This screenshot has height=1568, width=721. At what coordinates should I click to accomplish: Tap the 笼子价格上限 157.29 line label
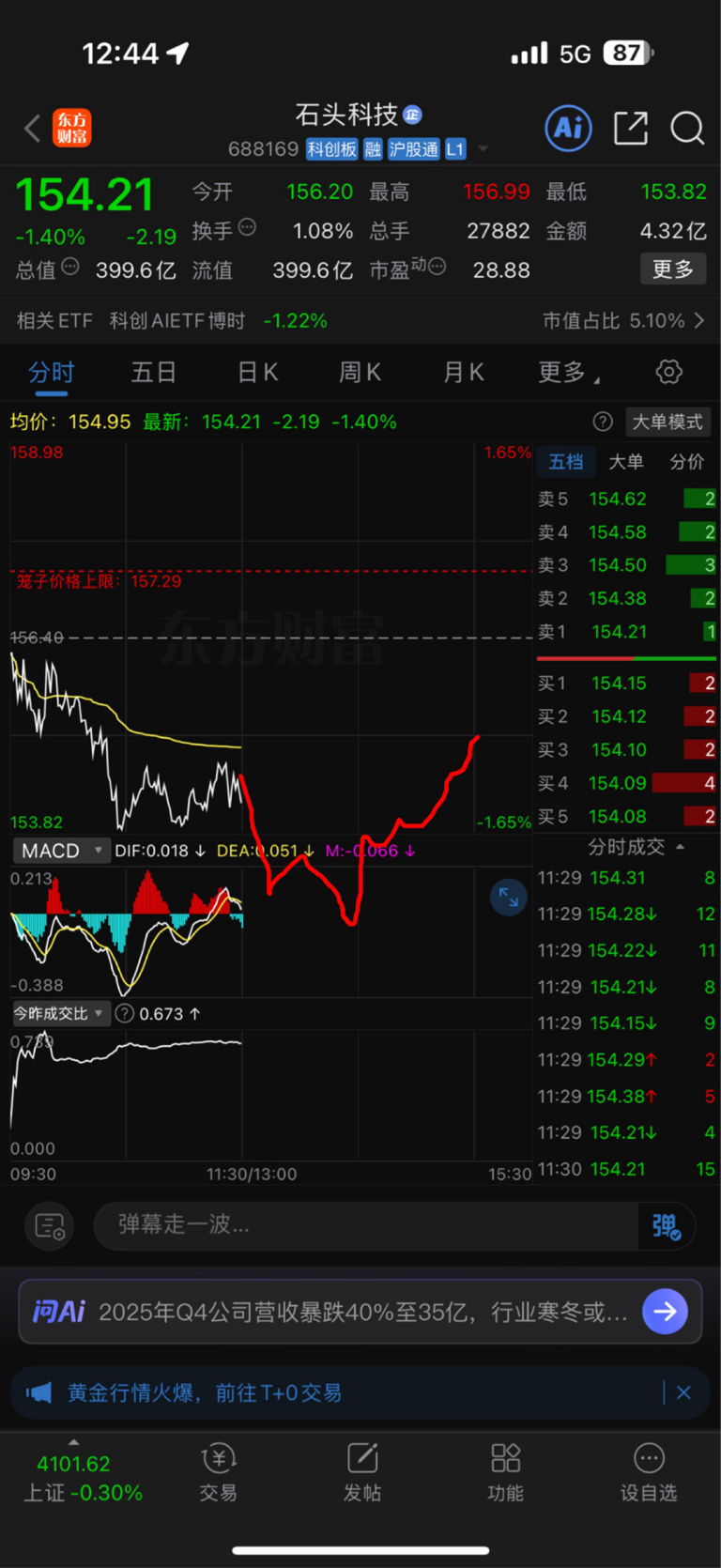pyautogui.click(x=99, y=581)
